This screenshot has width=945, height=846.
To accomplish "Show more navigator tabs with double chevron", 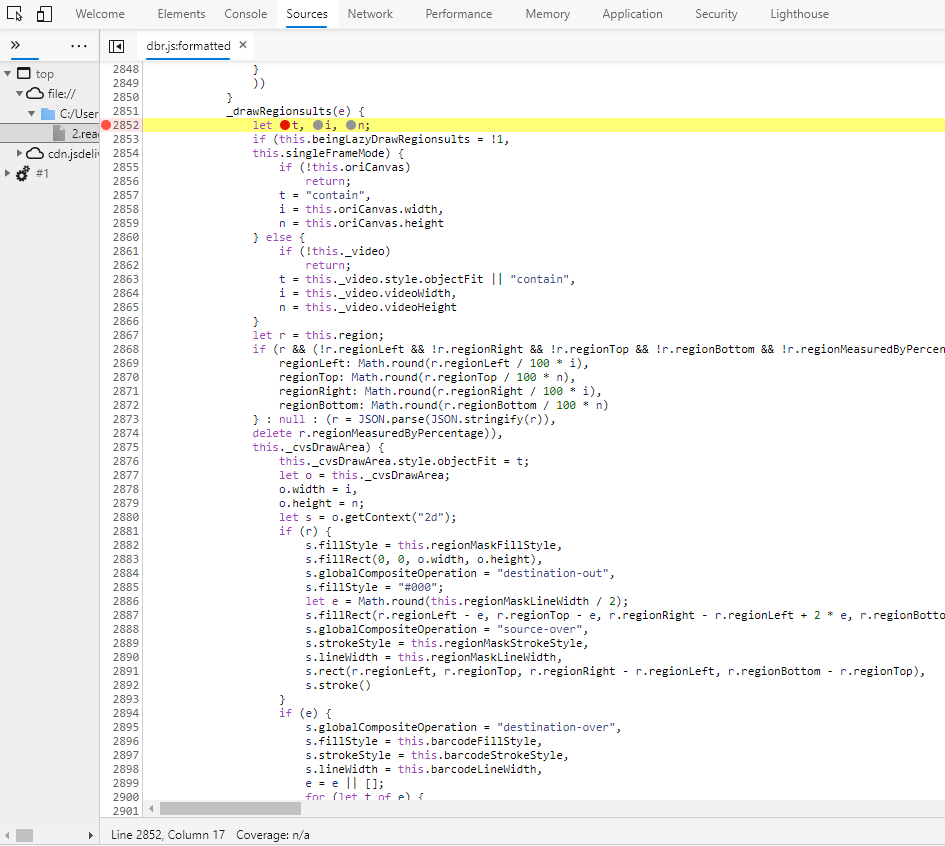I will (15, 46).
